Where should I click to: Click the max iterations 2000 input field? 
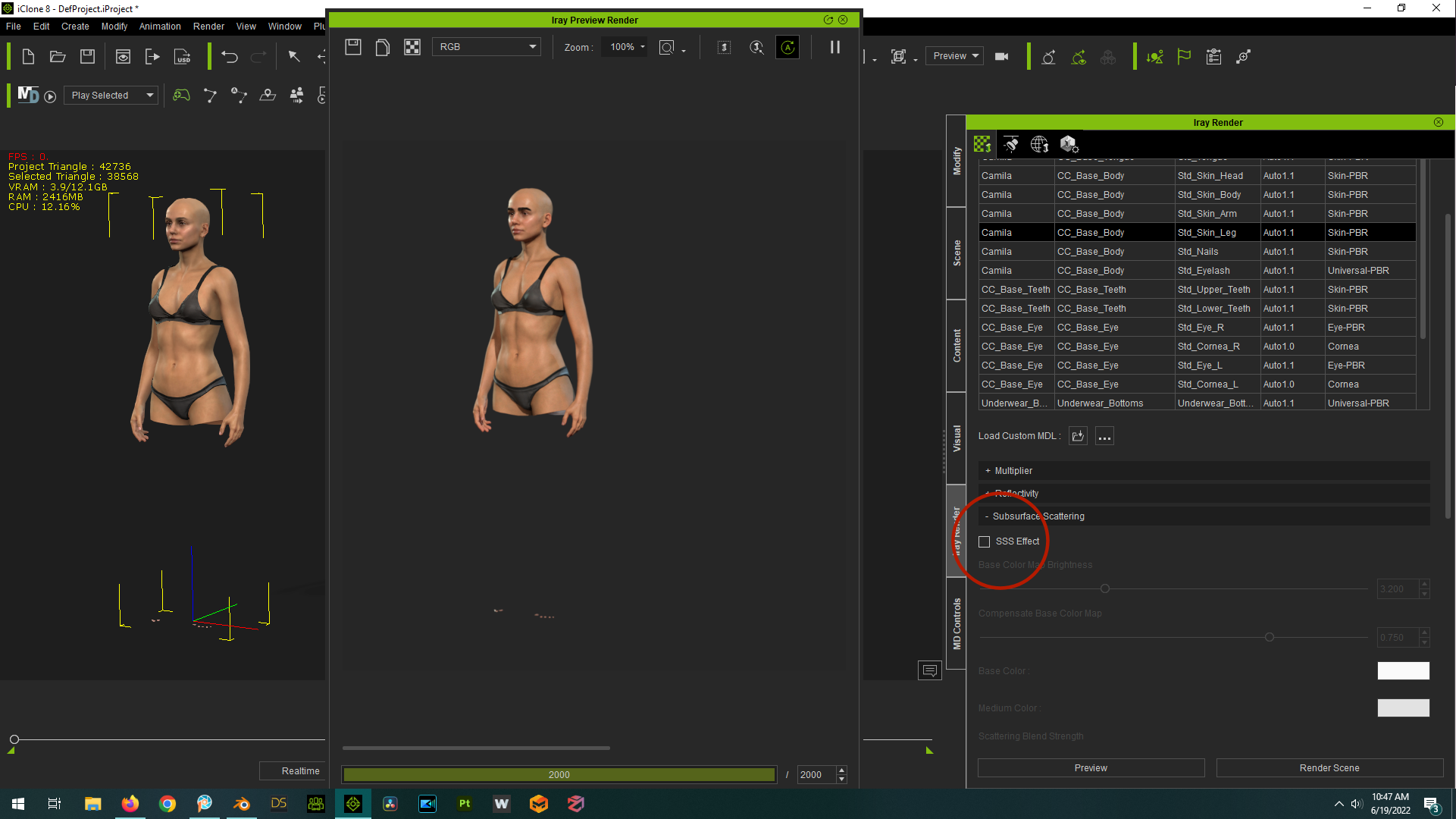(816, 775)
